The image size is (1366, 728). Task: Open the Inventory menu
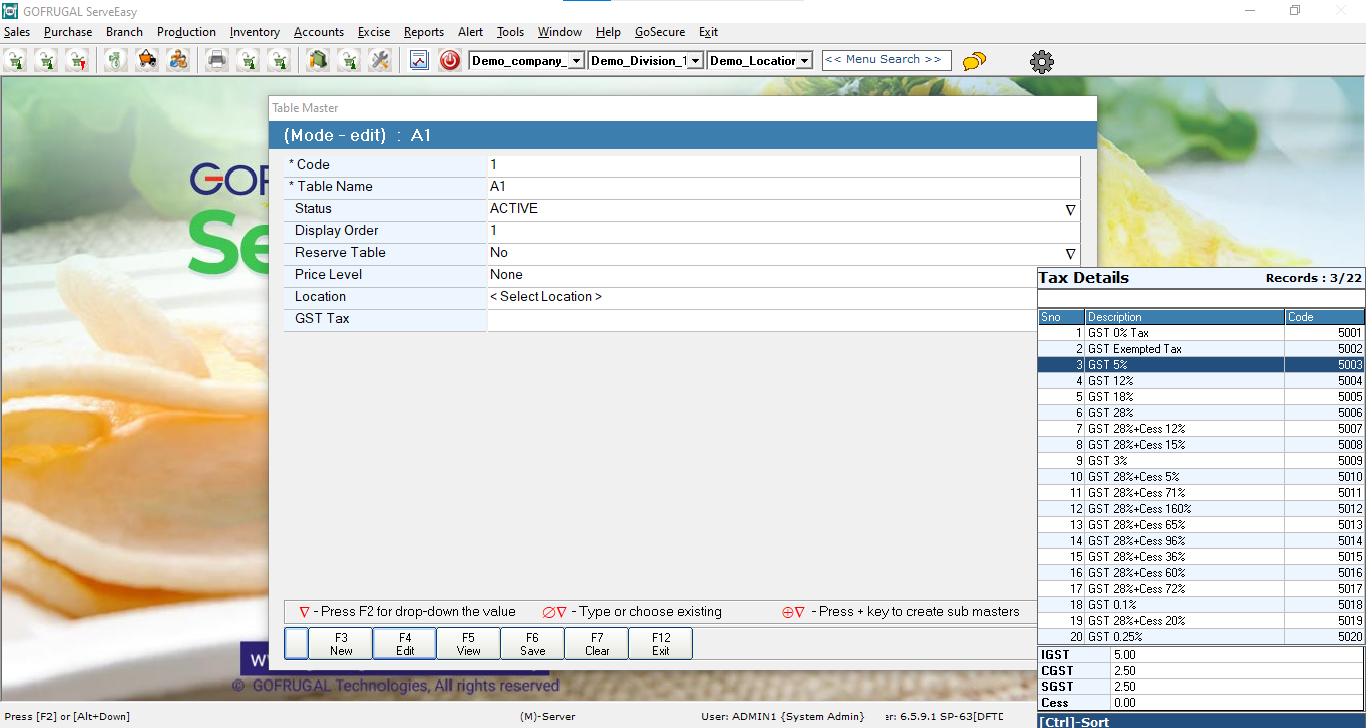pyautogui.click(x=254, y=32)
